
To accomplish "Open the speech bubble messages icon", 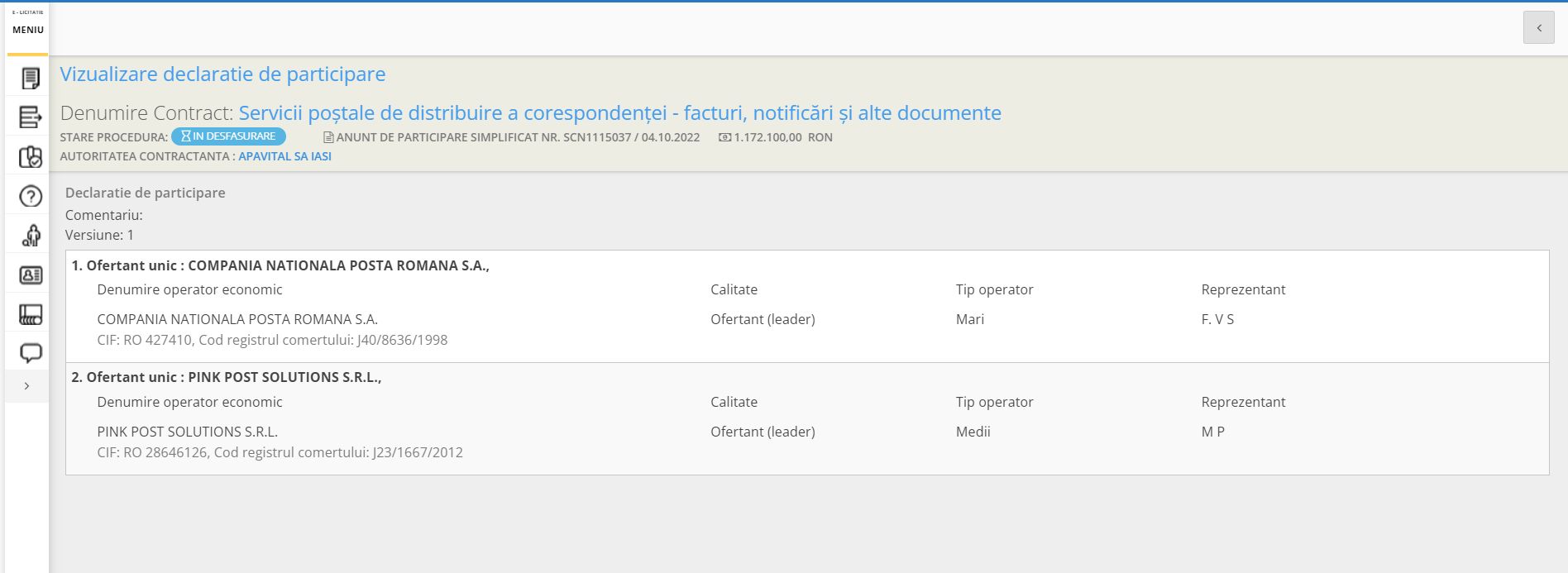I will [x=31, y=353].
